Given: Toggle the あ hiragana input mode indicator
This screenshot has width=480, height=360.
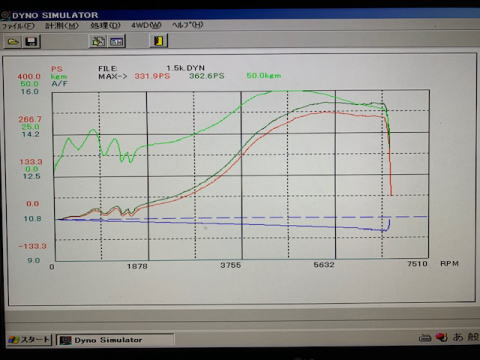Looking at the screenshot, I should point(458,337).
